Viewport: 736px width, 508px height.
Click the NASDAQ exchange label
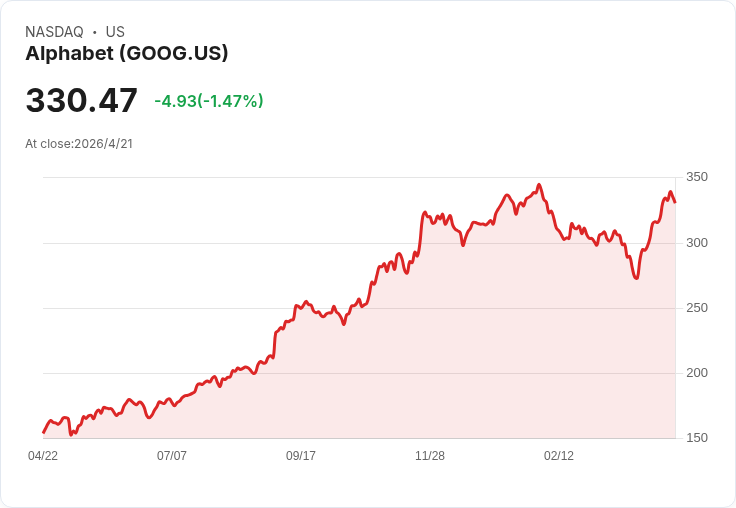pyautogui.click(x=54, y=32)
